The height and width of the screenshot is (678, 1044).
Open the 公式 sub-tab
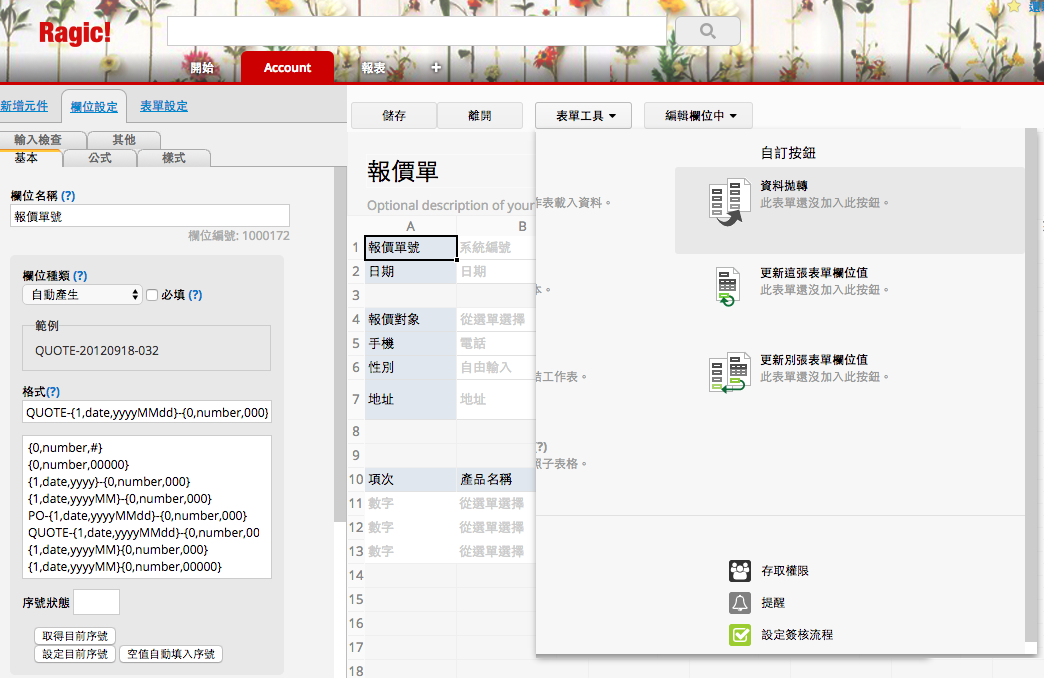click(100, 158)
